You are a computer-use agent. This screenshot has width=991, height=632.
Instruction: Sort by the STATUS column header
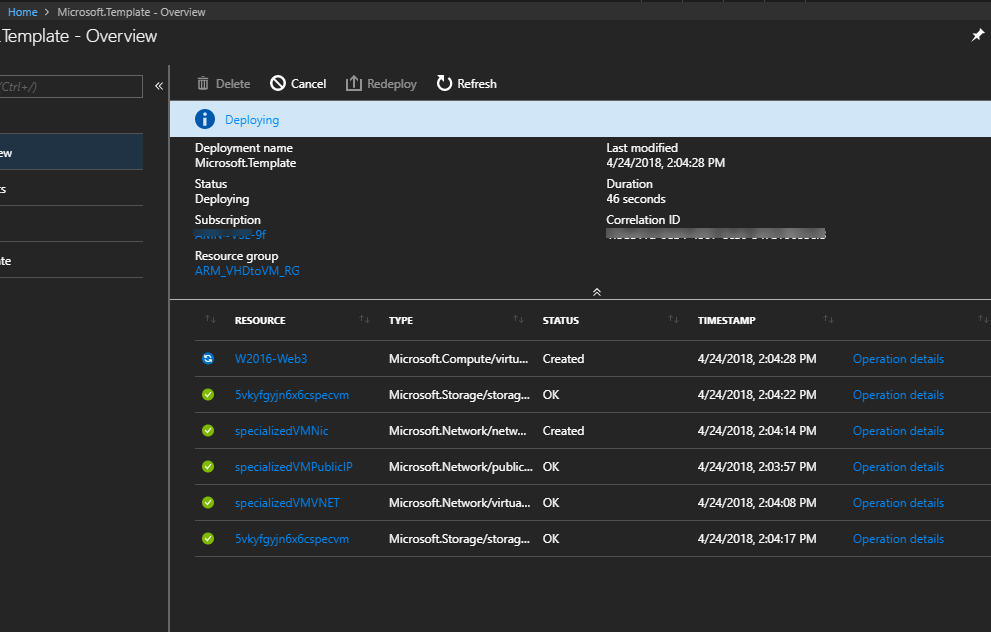click(561, 320)
